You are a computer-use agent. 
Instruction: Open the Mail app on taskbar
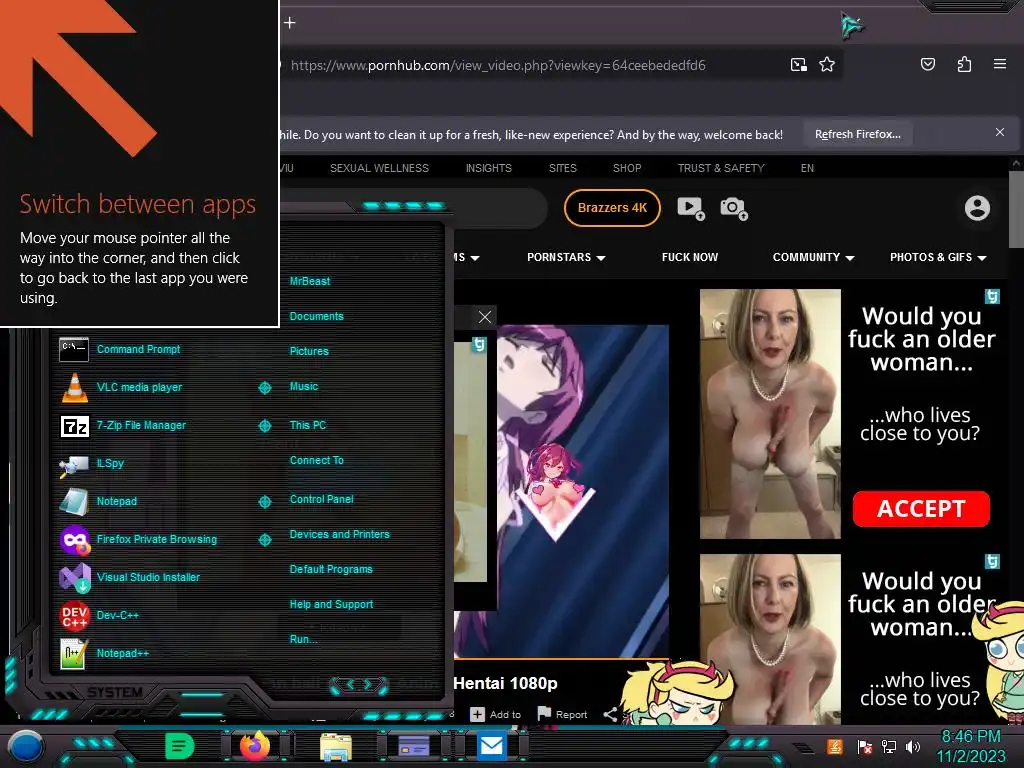pos(491,746)
